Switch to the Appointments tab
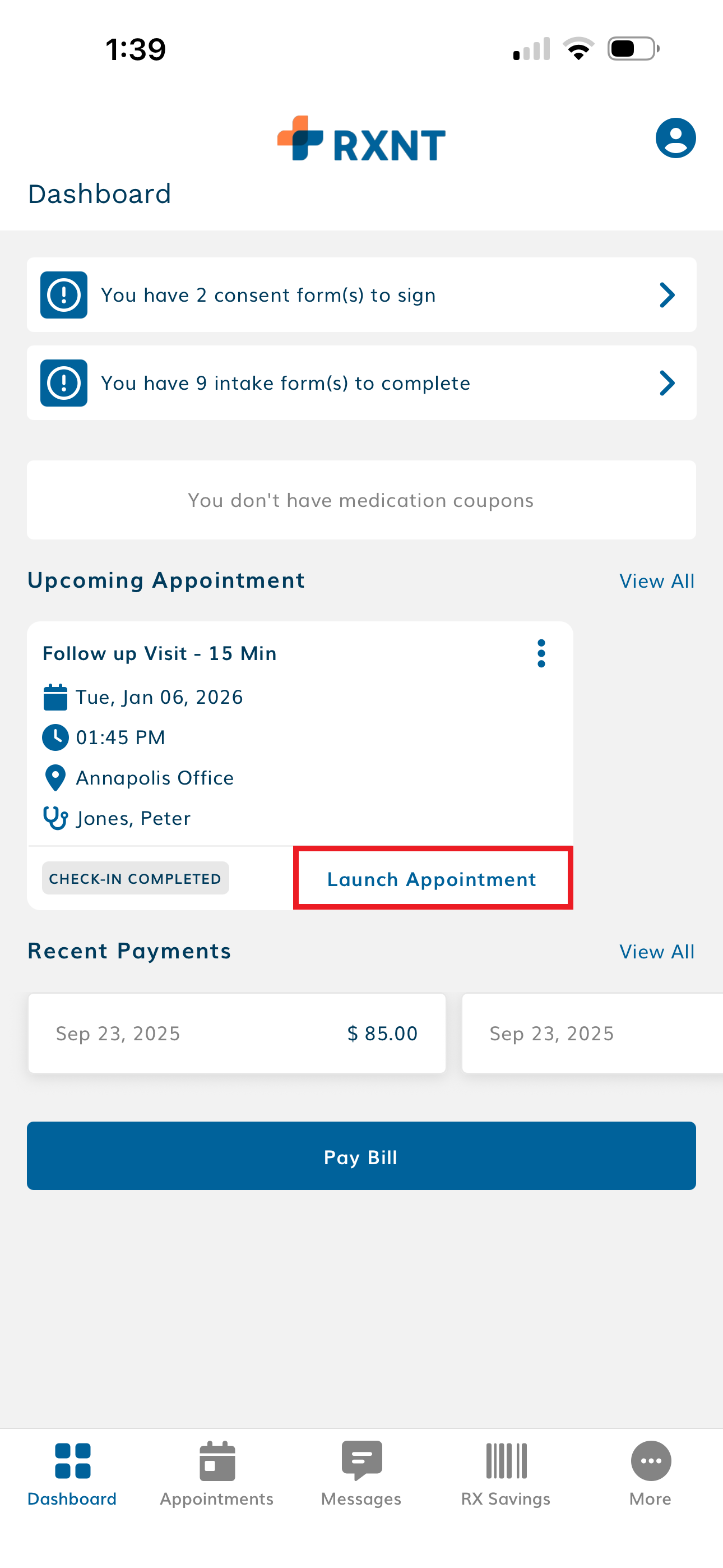The image size is (723, 1568). click(x=217, y=1473)
